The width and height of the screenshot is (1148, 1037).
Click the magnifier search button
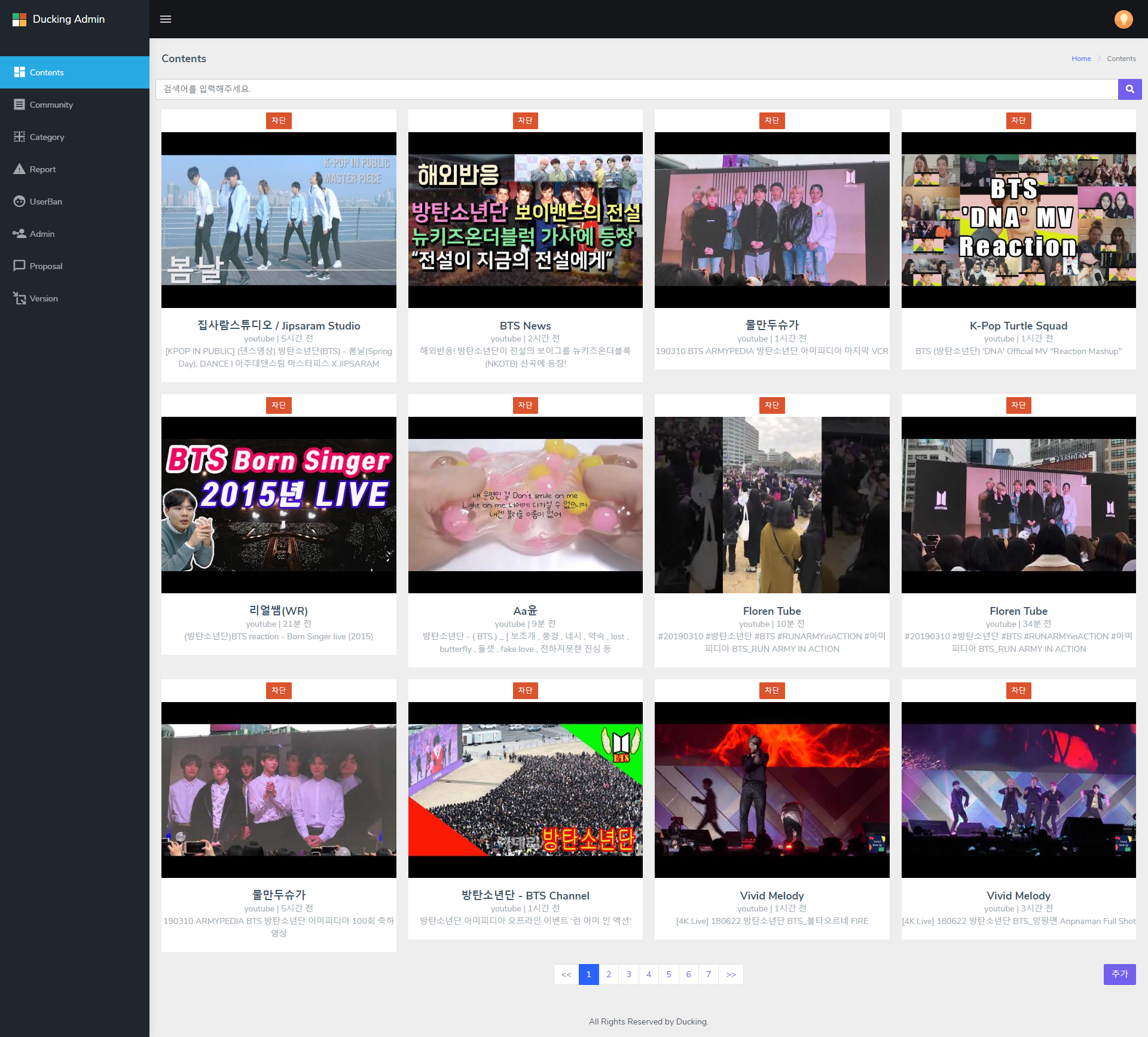[x=1129, y=89]
